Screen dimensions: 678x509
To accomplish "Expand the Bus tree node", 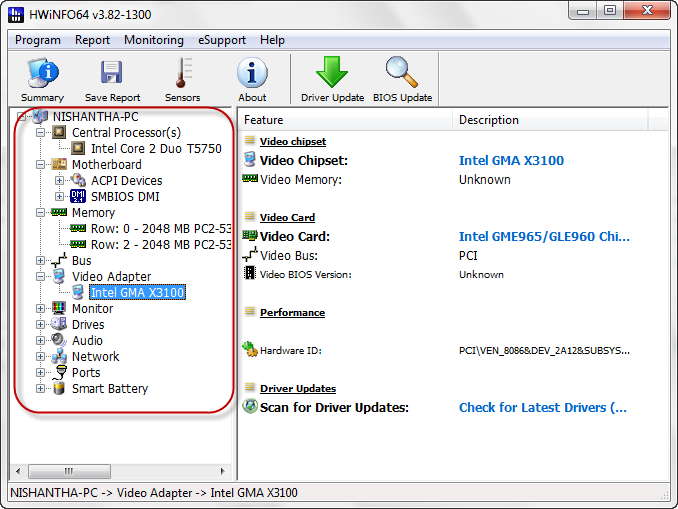I will click(x=40, y=260).
